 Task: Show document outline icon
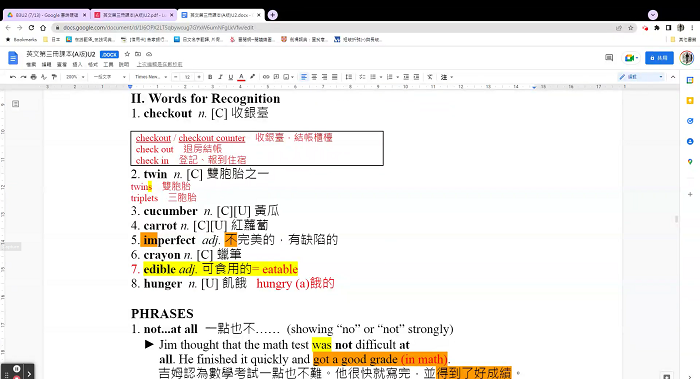click(16, 104)
